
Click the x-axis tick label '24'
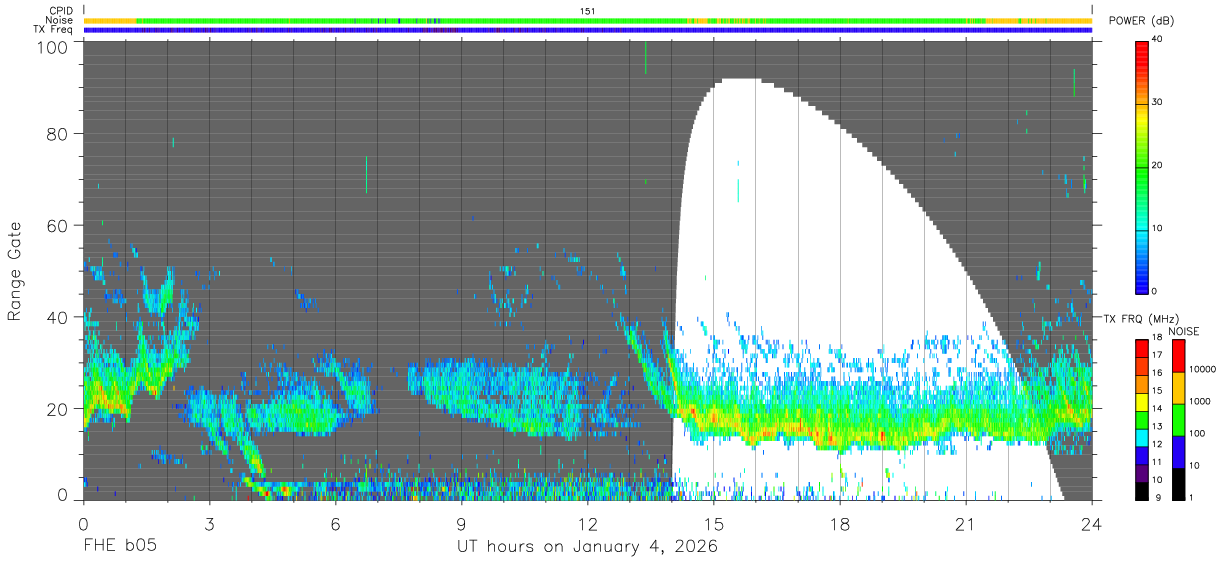(1091, 523)
